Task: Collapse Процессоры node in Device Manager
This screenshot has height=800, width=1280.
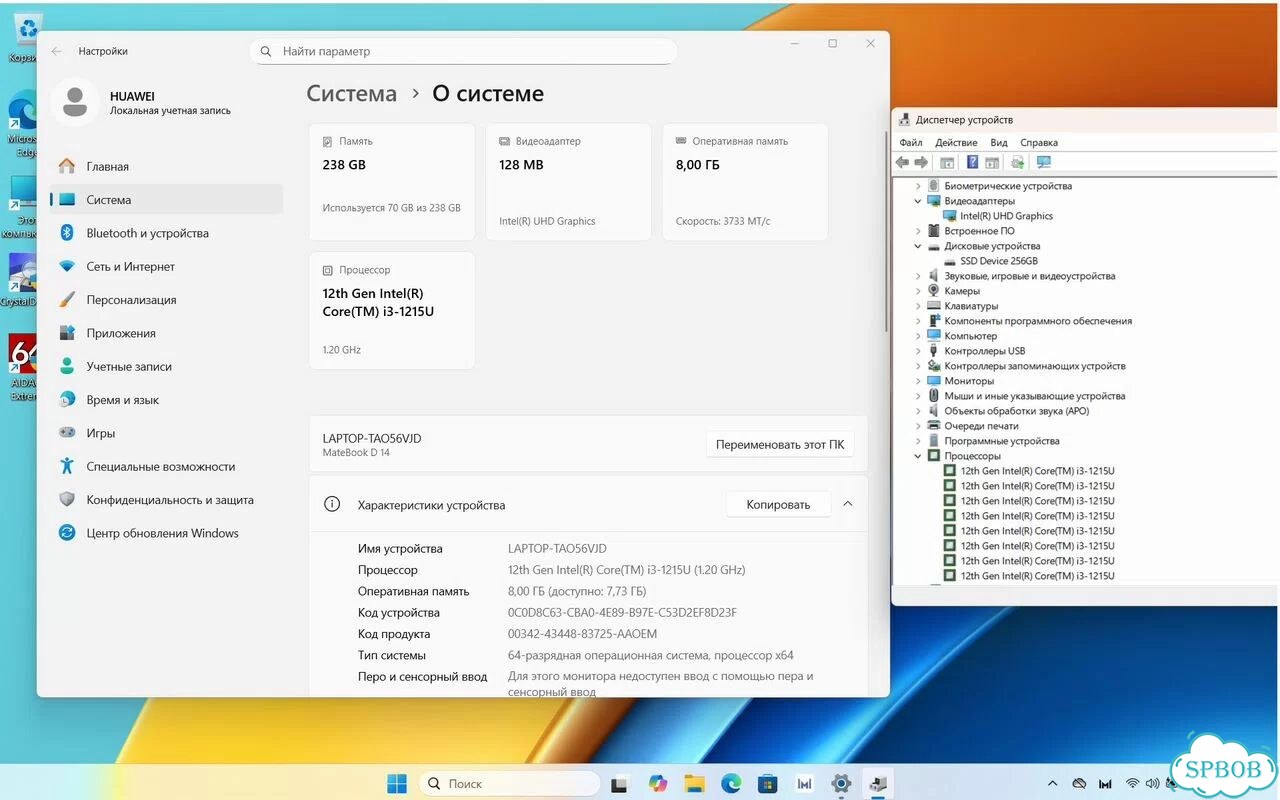Action: 919,456
